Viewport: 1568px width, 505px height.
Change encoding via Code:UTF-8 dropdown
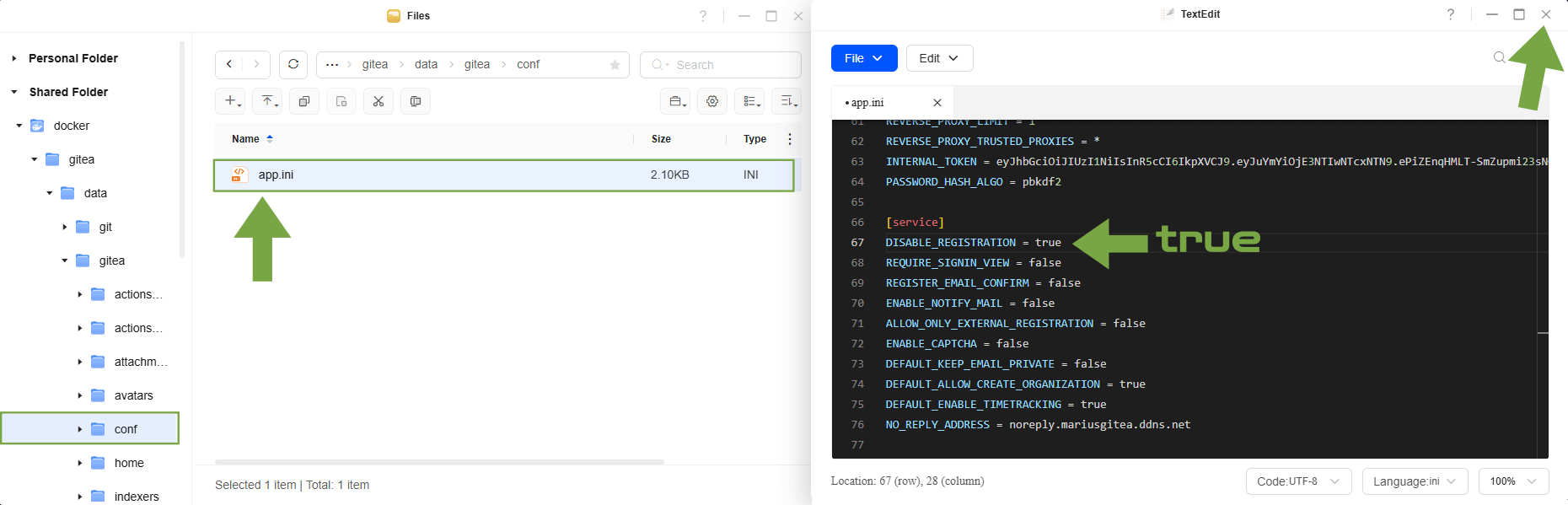(1298, 481)
